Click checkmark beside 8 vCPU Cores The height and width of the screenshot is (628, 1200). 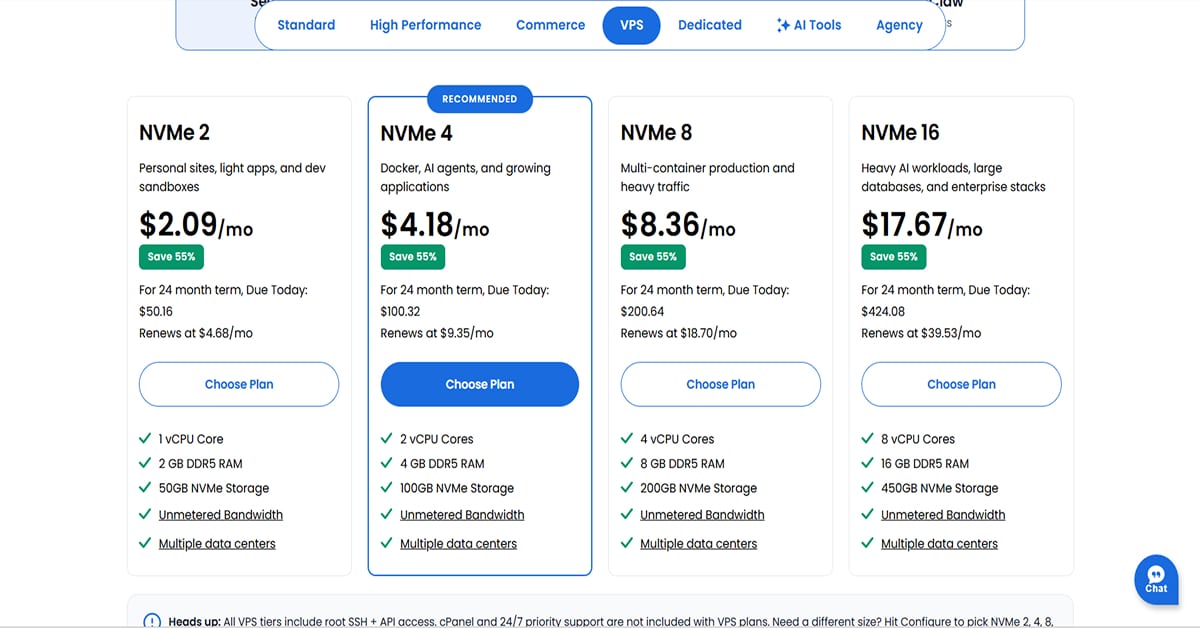pyautogui.click(x=868, y=438)
